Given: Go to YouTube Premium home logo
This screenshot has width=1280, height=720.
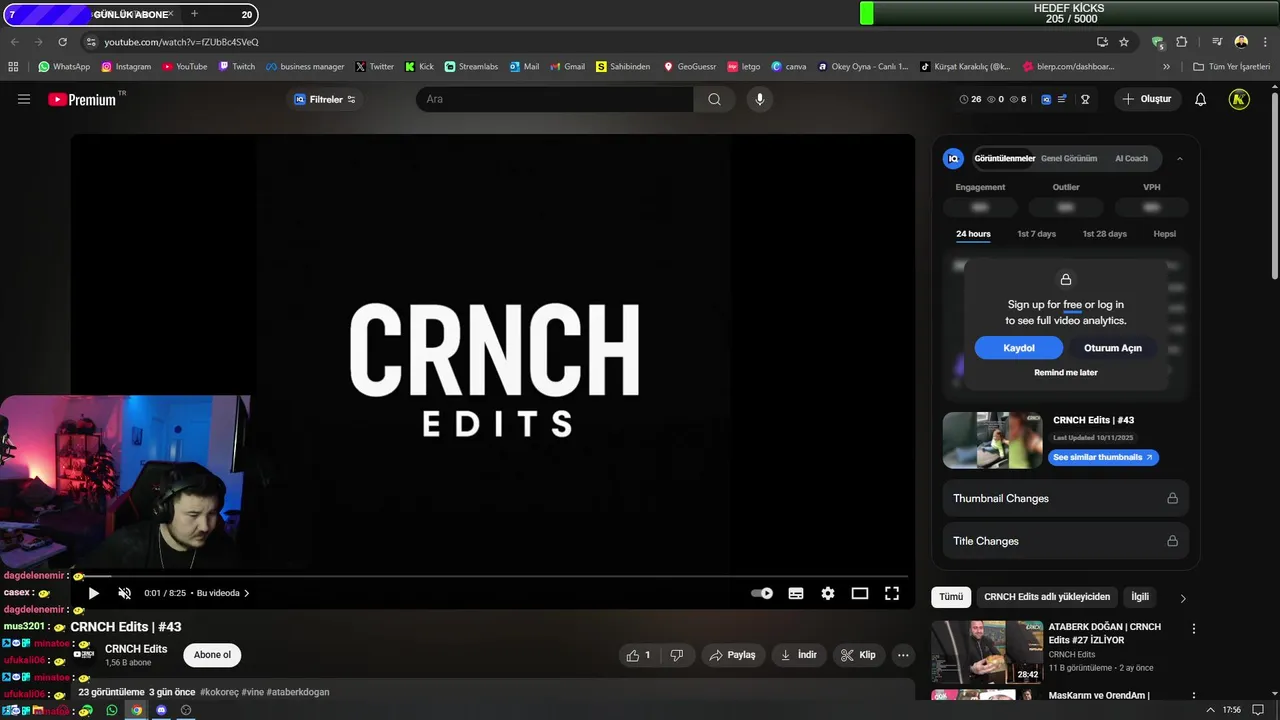Looking at the screenshot, I should (x=82, y=99).
